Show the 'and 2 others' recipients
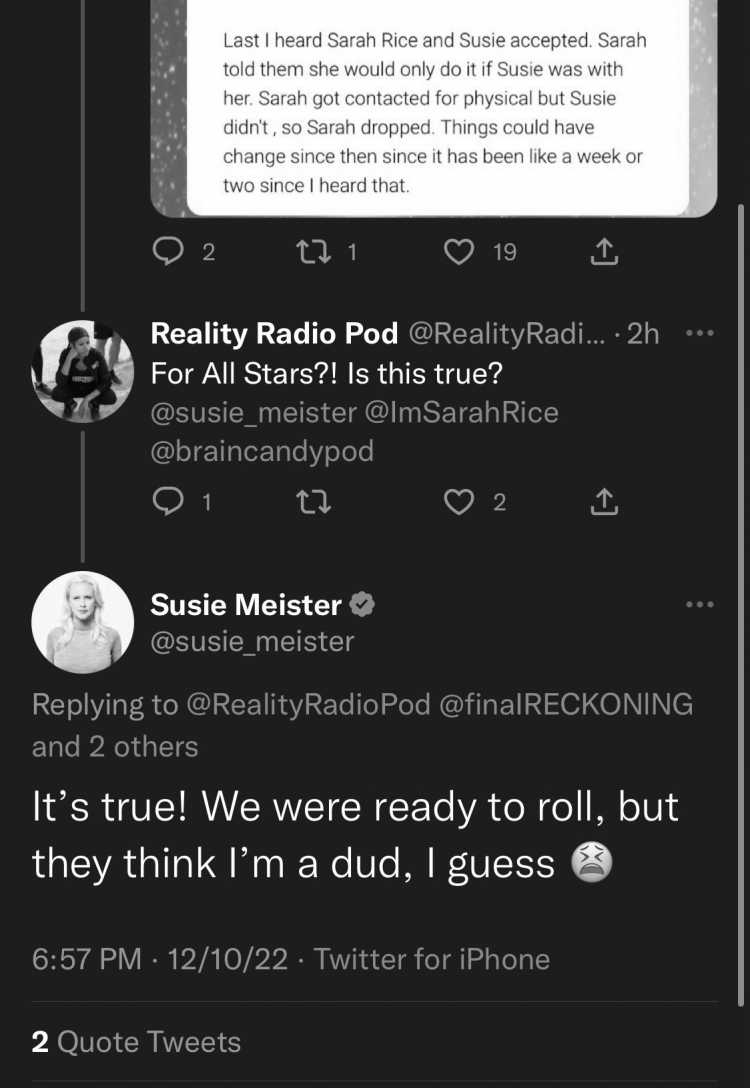 tap(115, 747)
